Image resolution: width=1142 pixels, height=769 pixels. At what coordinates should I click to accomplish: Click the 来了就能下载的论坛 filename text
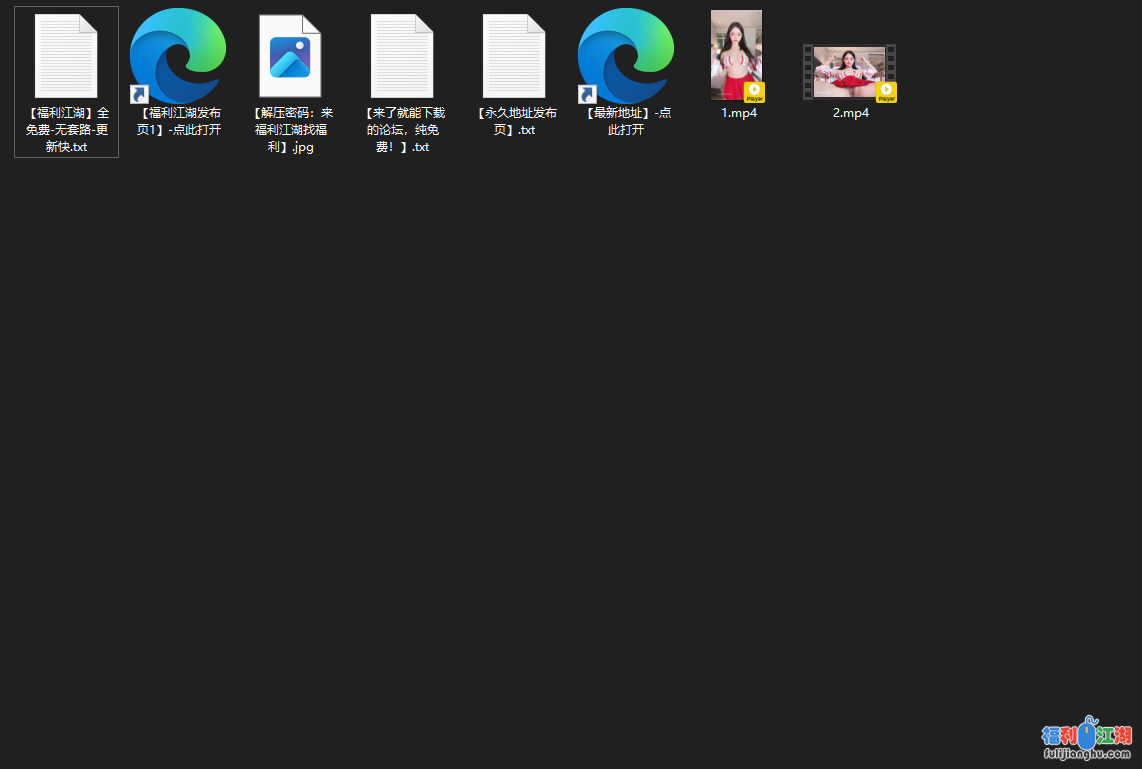(x=402, y=130)
